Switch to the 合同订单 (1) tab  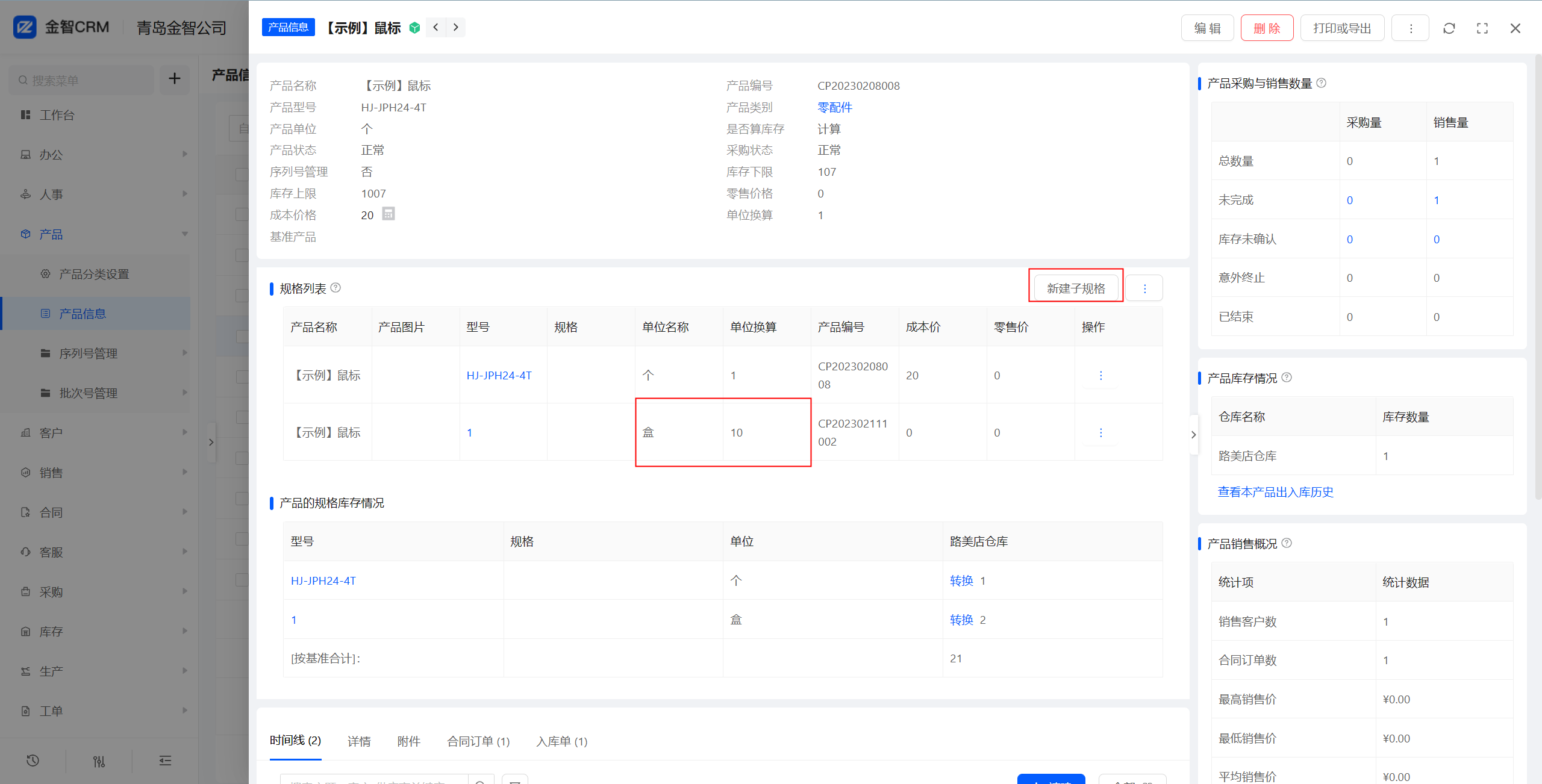pyautogui.click(x=478, y=741)
